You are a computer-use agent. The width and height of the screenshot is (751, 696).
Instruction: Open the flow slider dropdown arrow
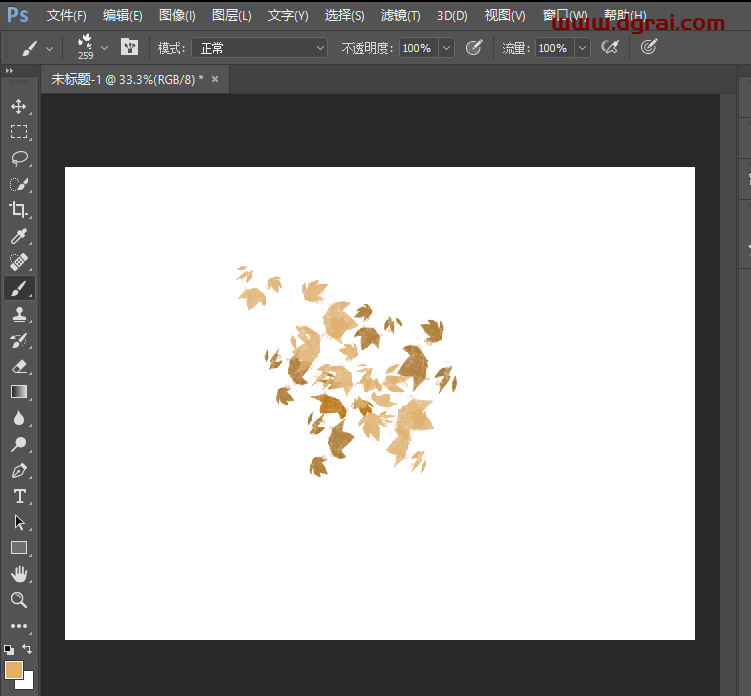tap(582, 48)
